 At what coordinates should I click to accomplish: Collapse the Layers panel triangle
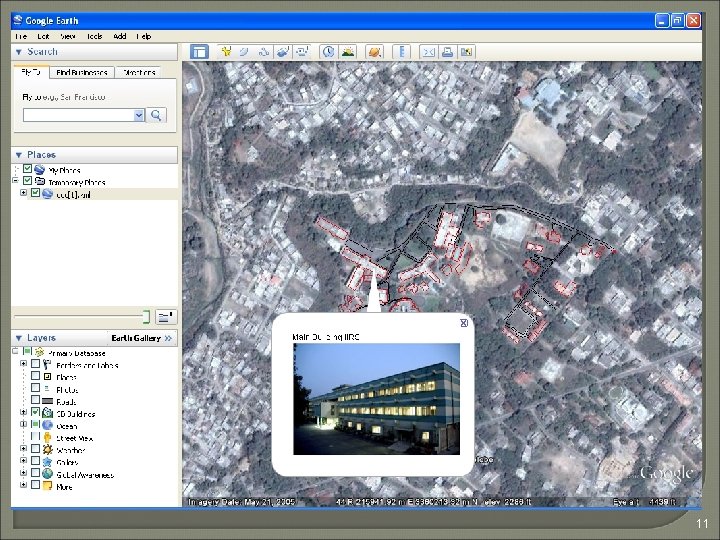[x=19, y=338]
